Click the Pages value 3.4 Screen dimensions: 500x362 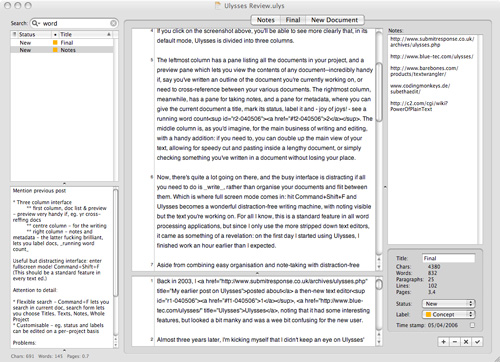click(x=432, y=292)
